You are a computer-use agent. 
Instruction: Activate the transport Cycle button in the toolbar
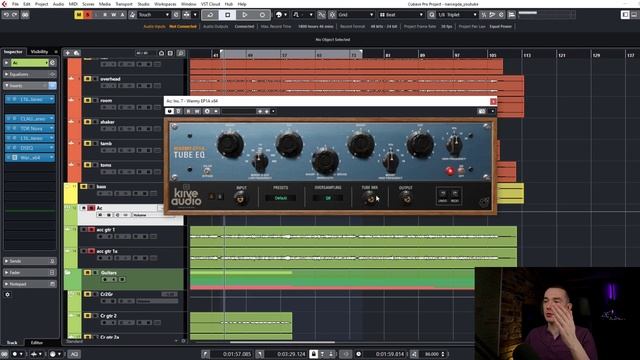210,15
